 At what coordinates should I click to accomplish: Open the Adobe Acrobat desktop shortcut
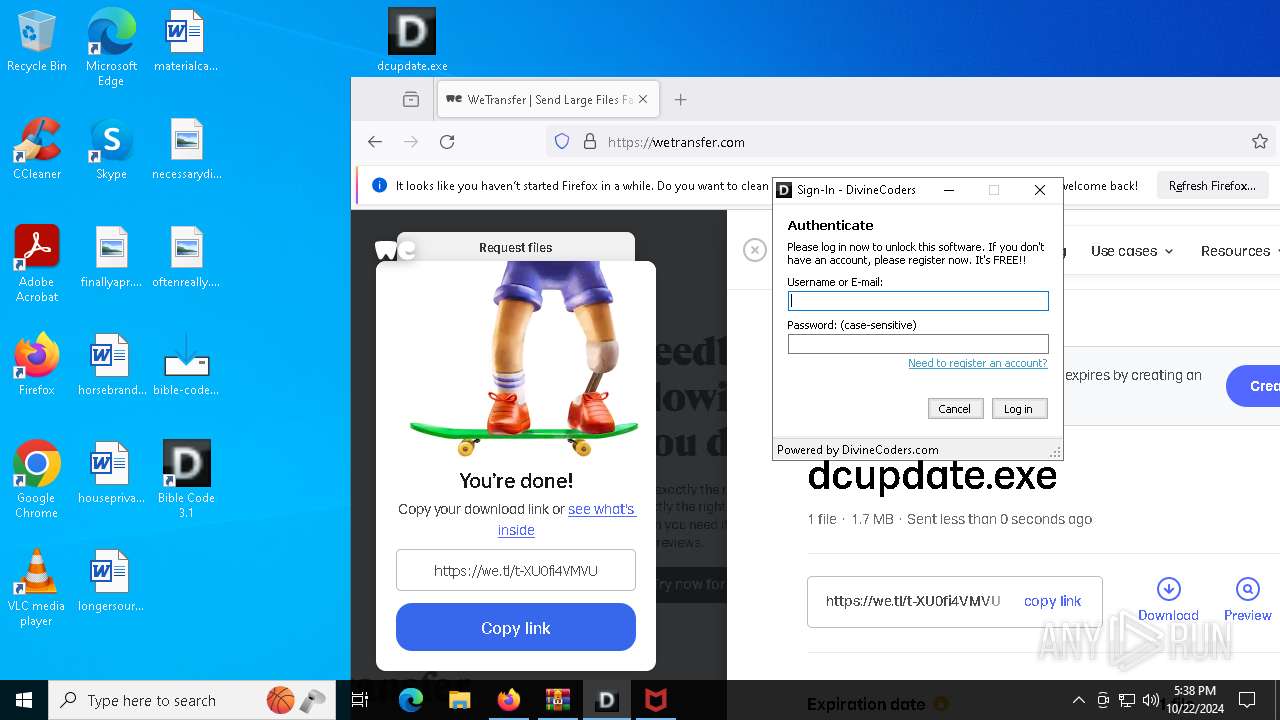pyautogui.click(x=37, y=264)
